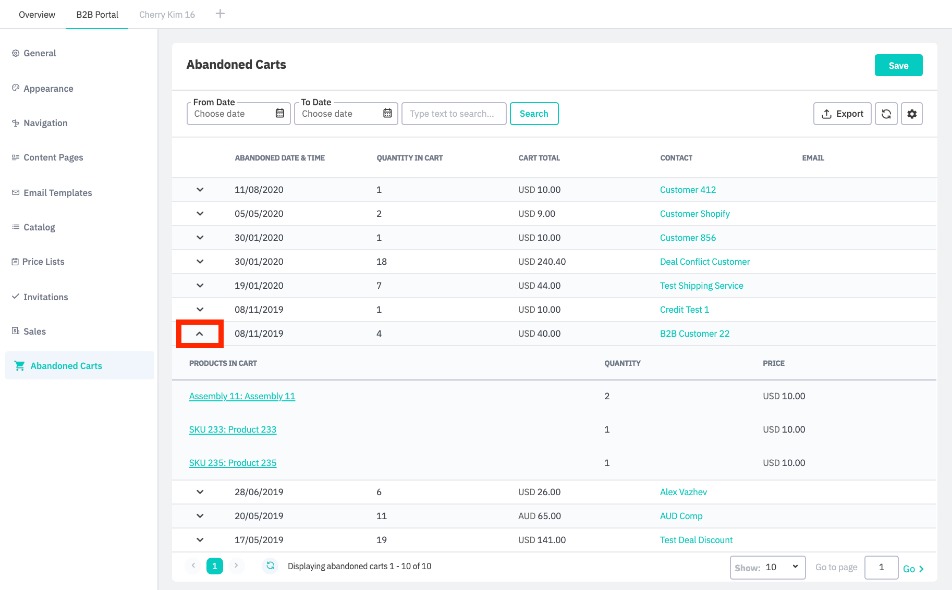This screenshot has height=590, width=952.
Task: Click the Save button
Action: tap(898, 66)
